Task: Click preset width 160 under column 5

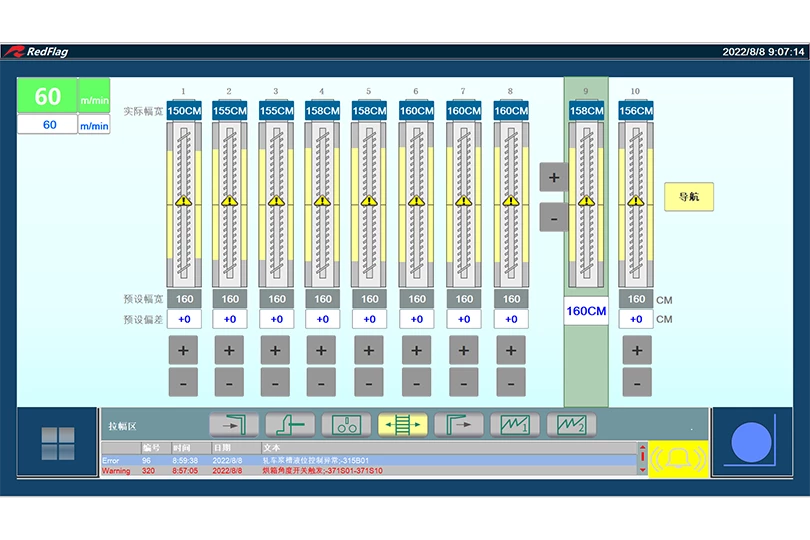Action: coord(369,299)
